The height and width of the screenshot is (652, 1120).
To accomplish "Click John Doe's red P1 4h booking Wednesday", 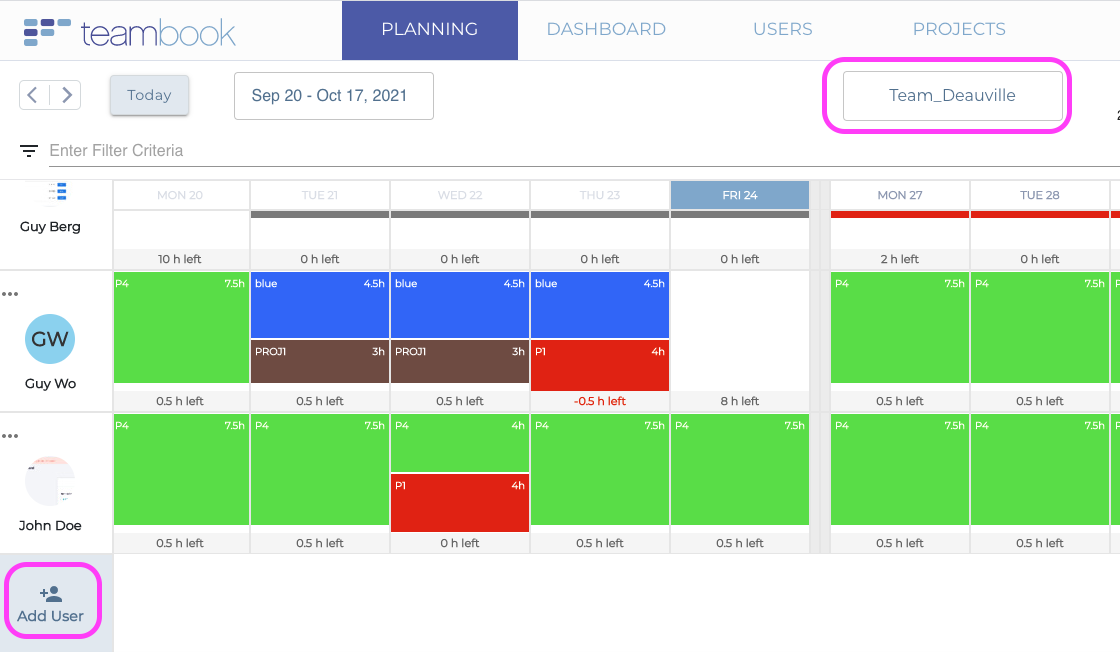I will coord(459,503).
